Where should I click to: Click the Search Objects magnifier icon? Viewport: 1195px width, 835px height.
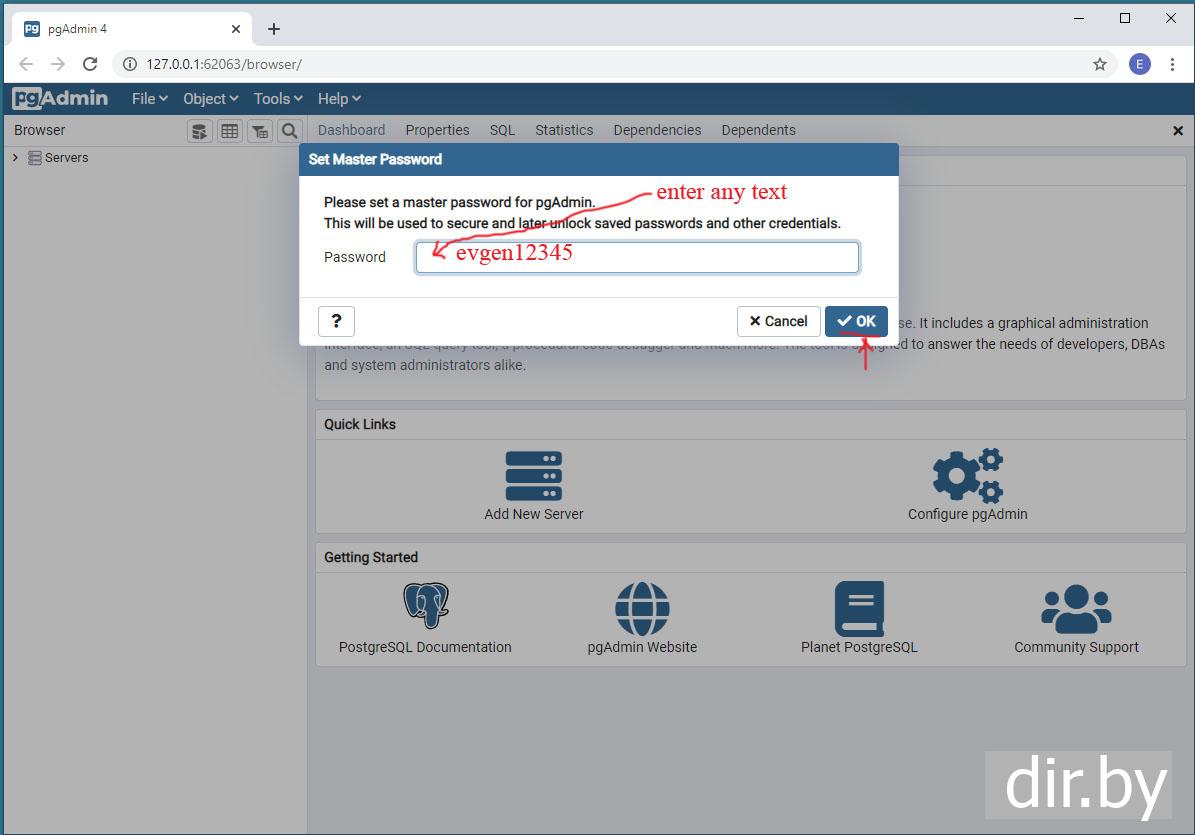tap(290, 131)
